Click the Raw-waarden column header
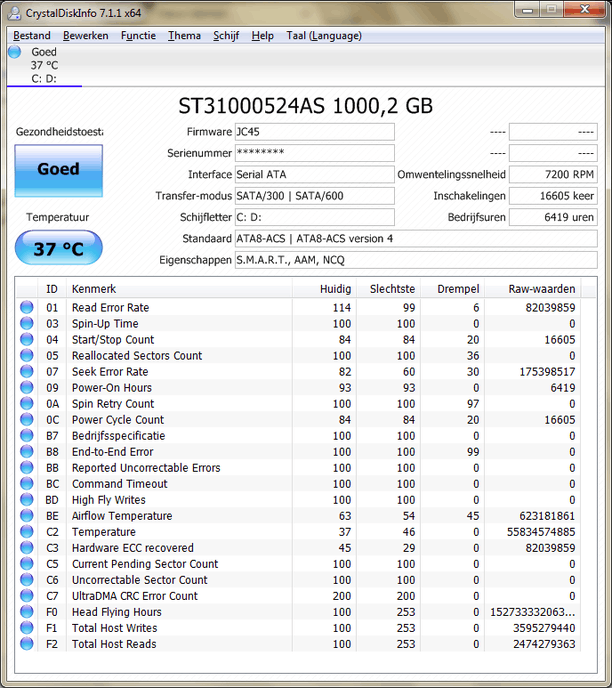This screenshot has width=612, height=688. (x=533, y=289)
